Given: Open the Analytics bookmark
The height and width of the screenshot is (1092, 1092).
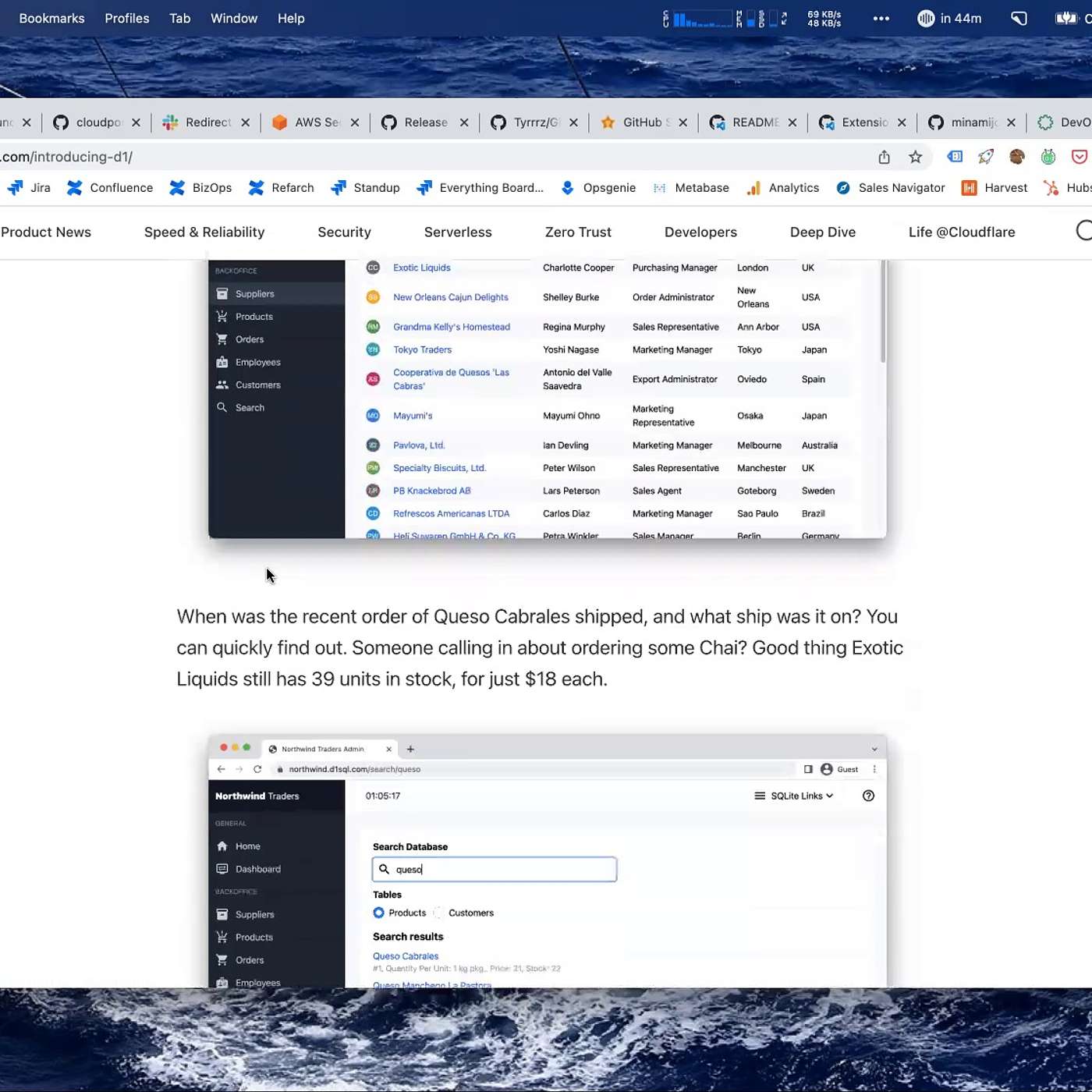Looking at the screenshot, I should click(782, 188).
